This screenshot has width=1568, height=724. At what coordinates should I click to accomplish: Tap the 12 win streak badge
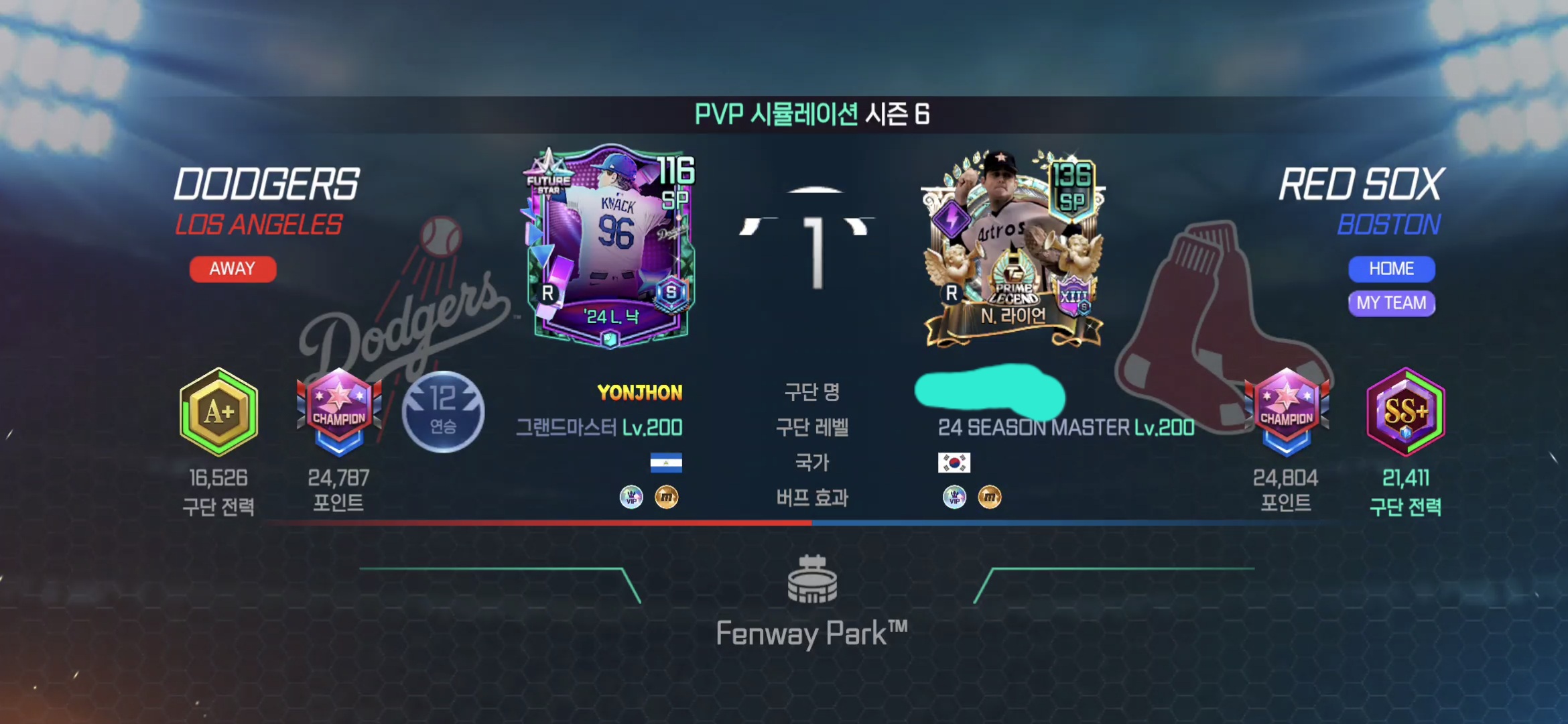pyautogui.click(x=443, y=412)
